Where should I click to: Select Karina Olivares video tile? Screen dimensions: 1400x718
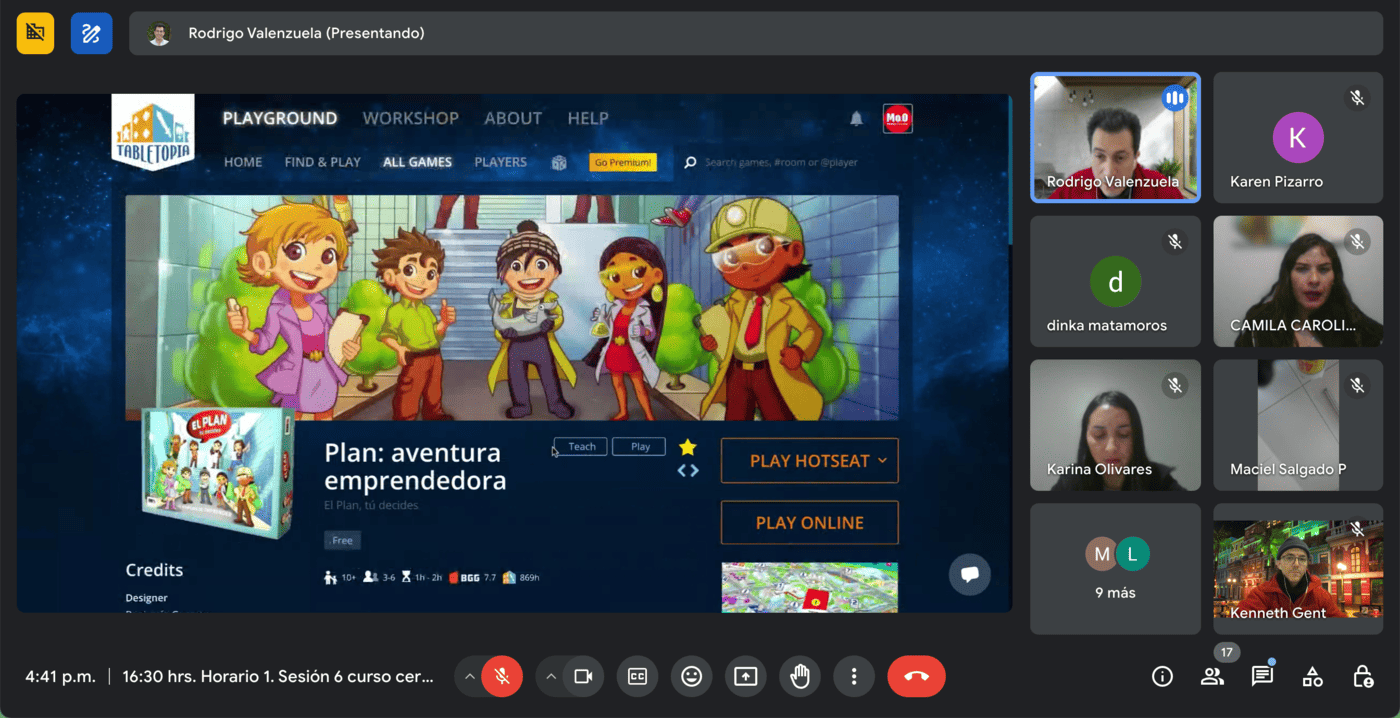click(x=1115, y=425)
